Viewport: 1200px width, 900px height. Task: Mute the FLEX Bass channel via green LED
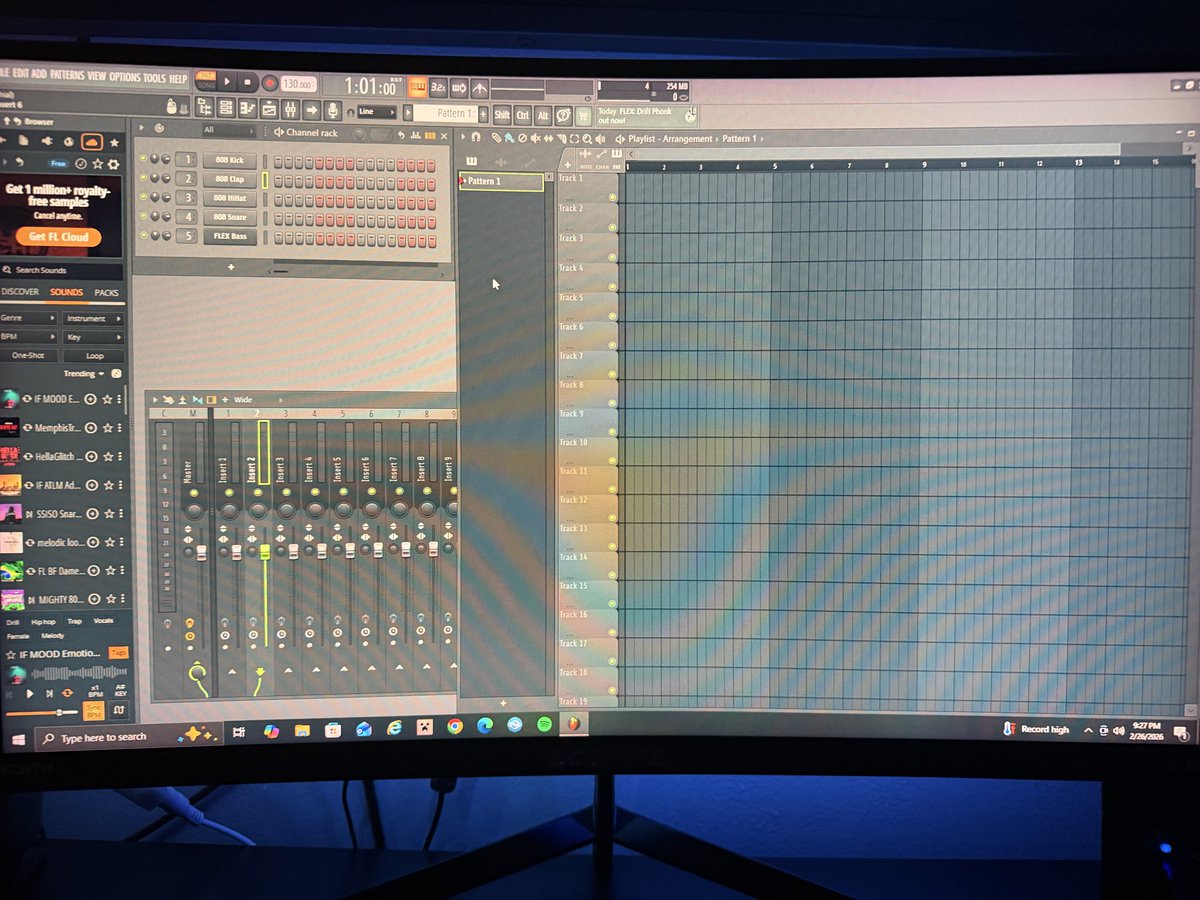click(143, 235)
